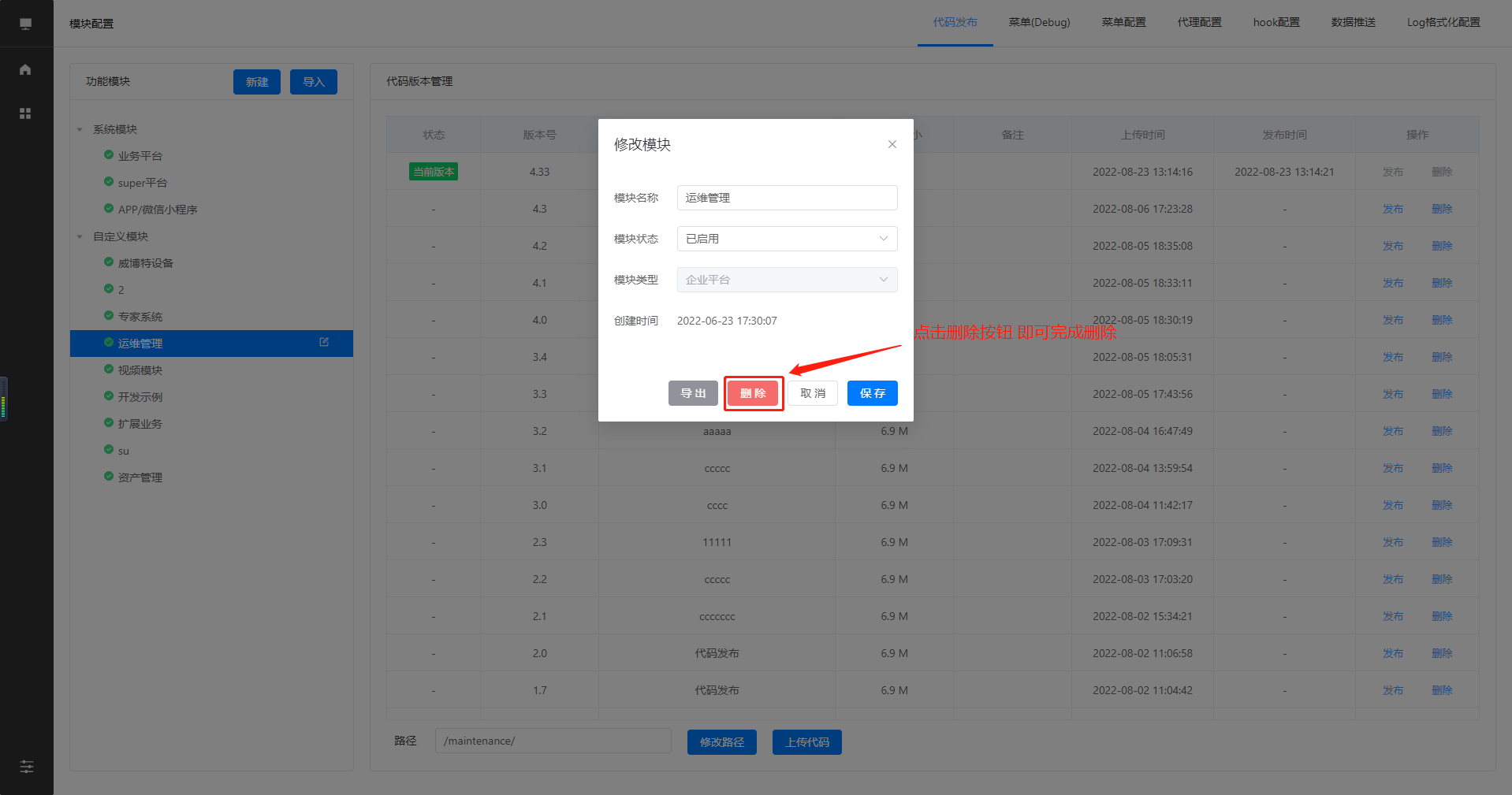
Task: Open the 代理配置 tab
Action: tap(1199, 23)
